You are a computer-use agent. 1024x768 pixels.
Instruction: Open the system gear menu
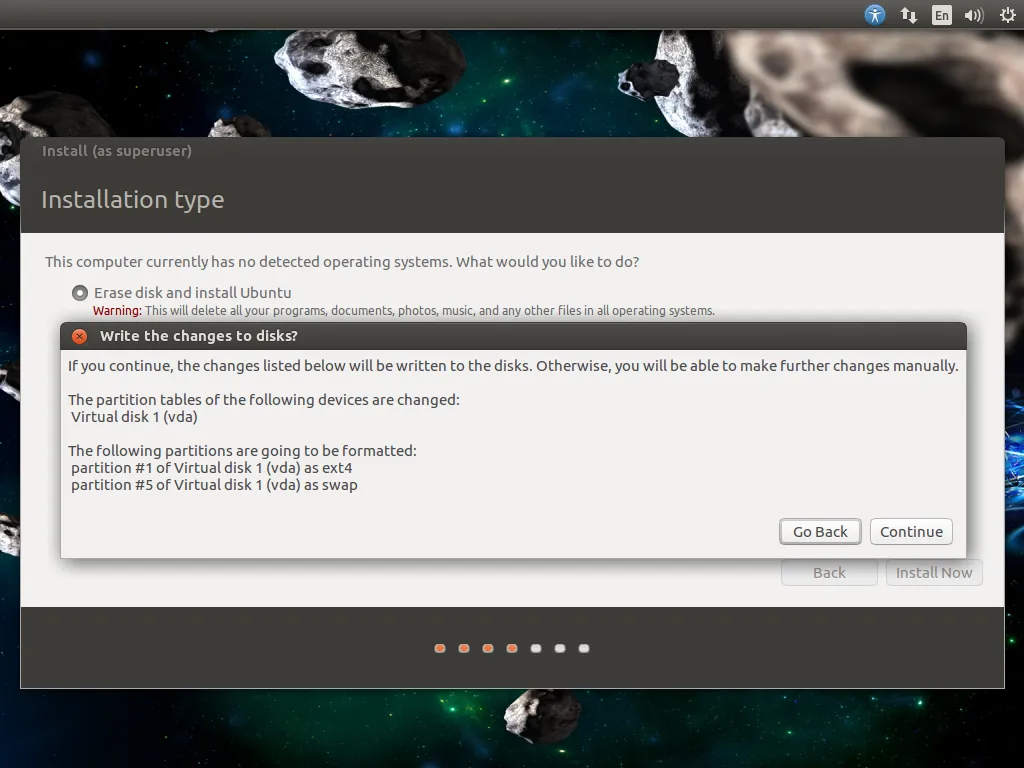pos(1007,15)
